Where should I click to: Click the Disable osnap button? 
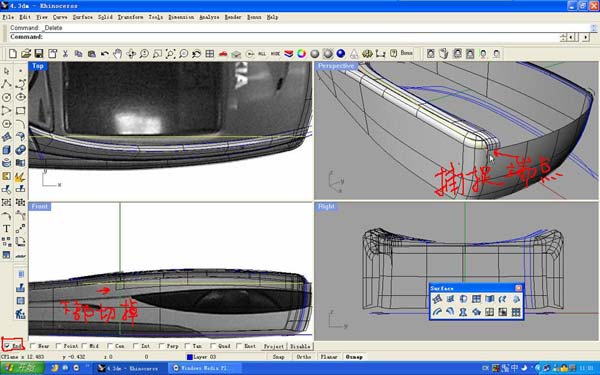pos(300,346)
